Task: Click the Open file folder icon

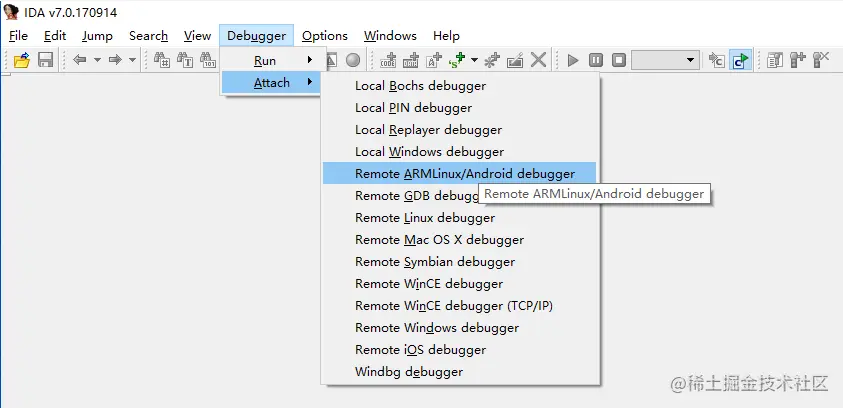Action: click(22, 60)
